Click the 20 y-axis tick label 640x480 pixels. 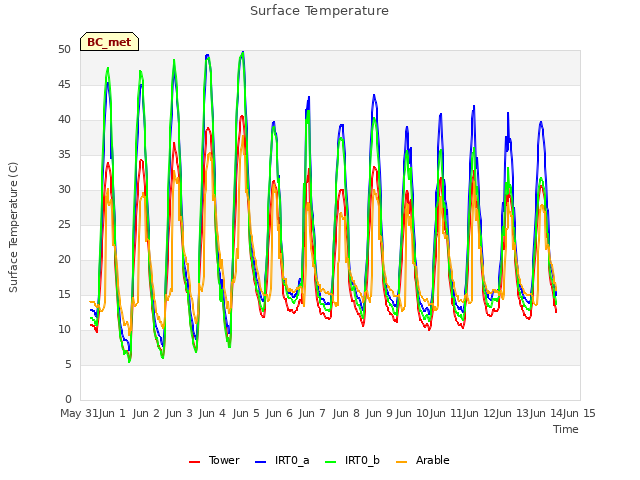(64, 260)
